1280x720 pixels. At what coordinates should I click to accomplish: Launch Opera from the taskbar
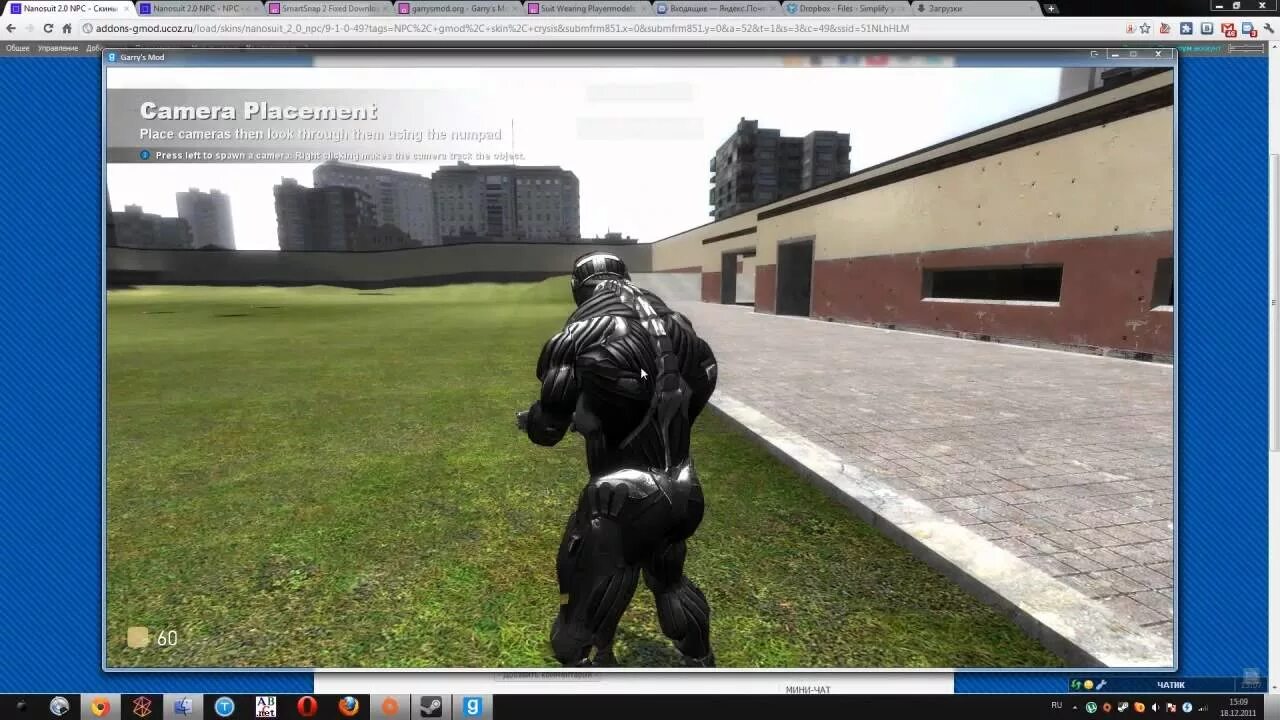[307, 707]
